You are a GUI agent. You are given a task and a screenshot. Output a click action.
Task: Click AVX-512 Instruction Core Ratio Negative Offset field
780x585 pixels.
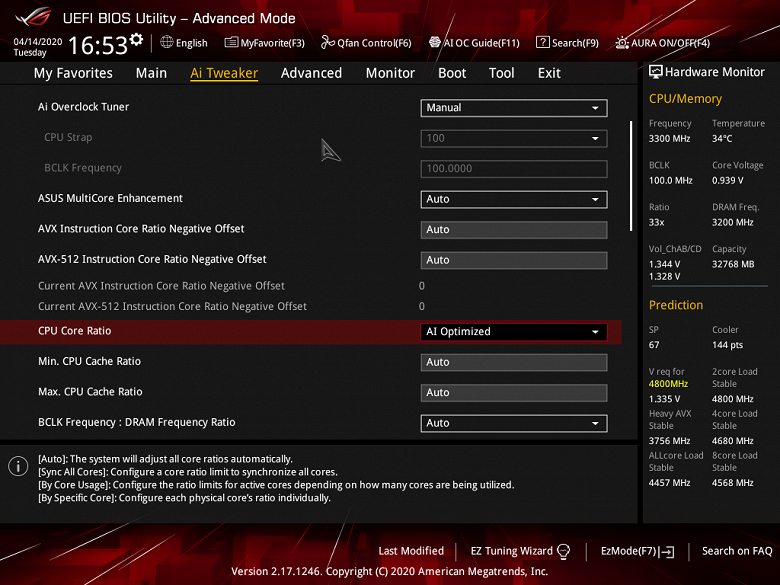click(x=514, y=260)
